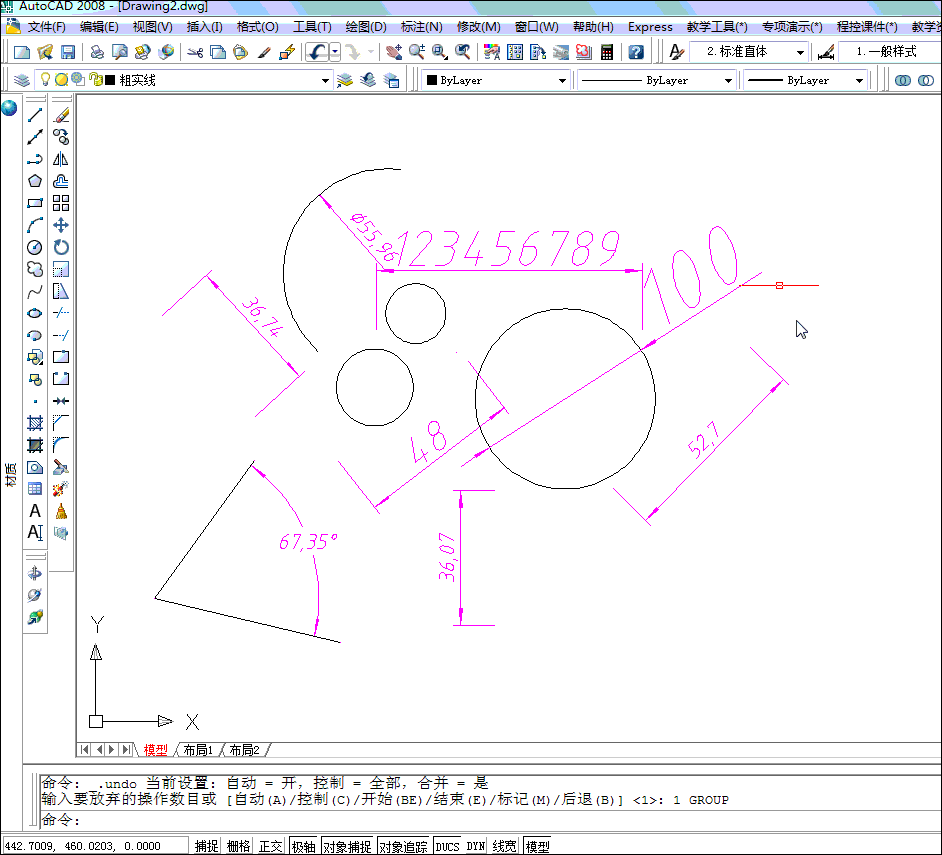Toggle 对象追踪 object tracking

(x=403, y=846)
